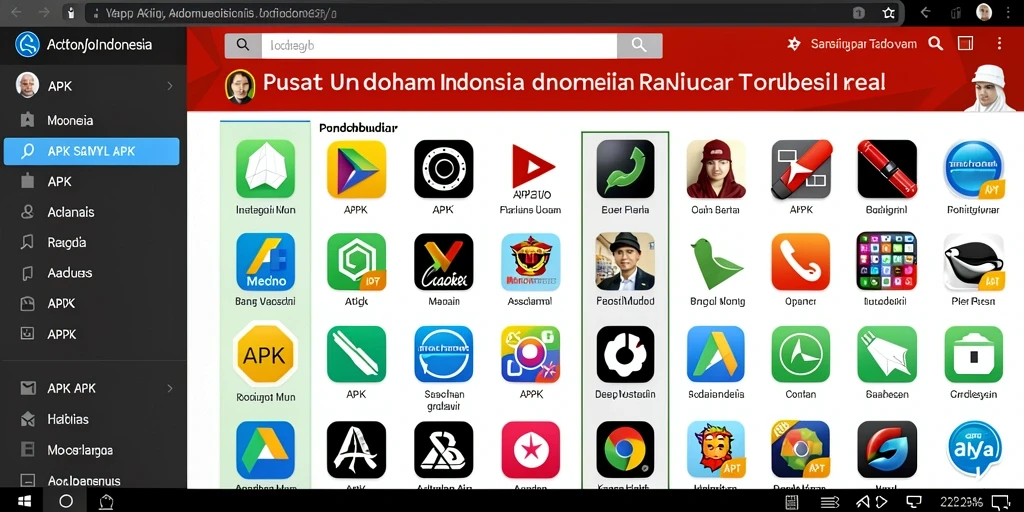This screenshot has height=512, width=1024.
Task: Open the Deep Iustadin black gear app
Action: 625,355
